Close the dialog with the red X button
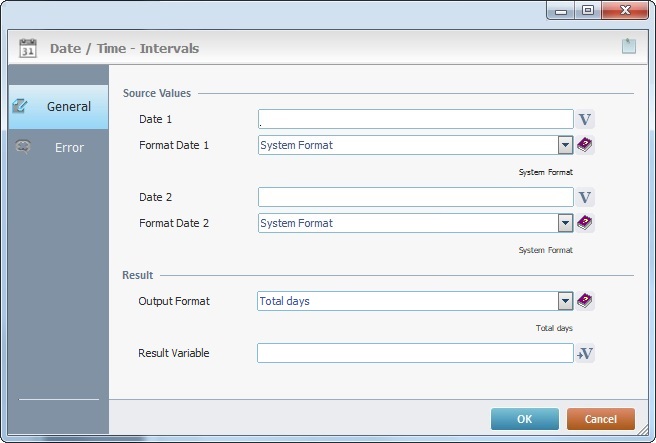Image resolution: width=656 pixels, height=443 pixels. [x=627, y=10]
